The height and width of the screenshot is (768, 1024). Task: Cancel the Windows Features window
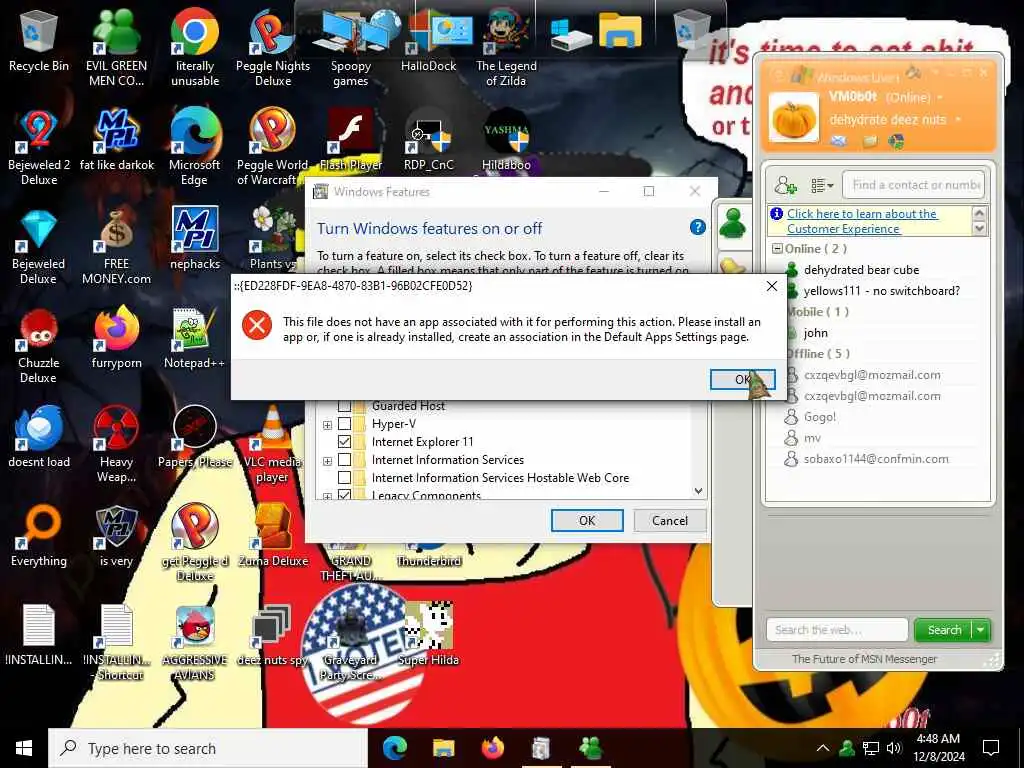[669, 520]
